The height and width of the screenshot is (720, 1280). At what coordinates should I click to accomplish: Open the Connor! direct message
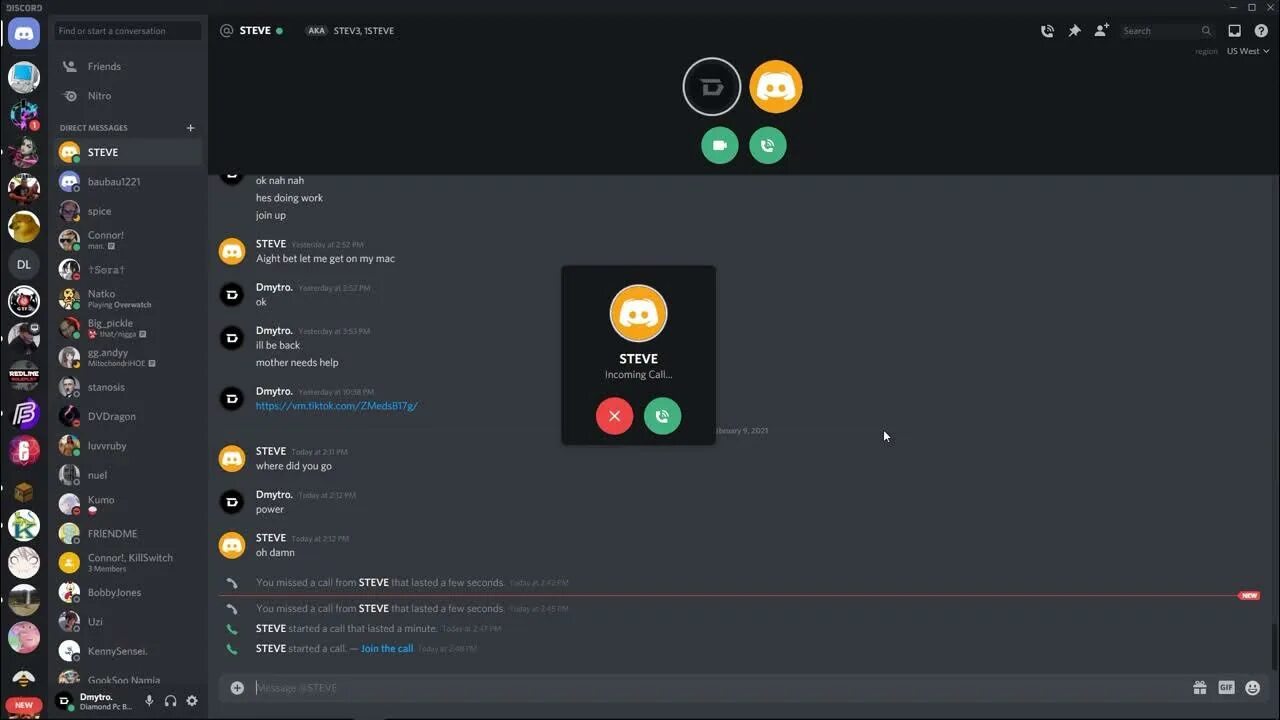[x=129, y=240]
